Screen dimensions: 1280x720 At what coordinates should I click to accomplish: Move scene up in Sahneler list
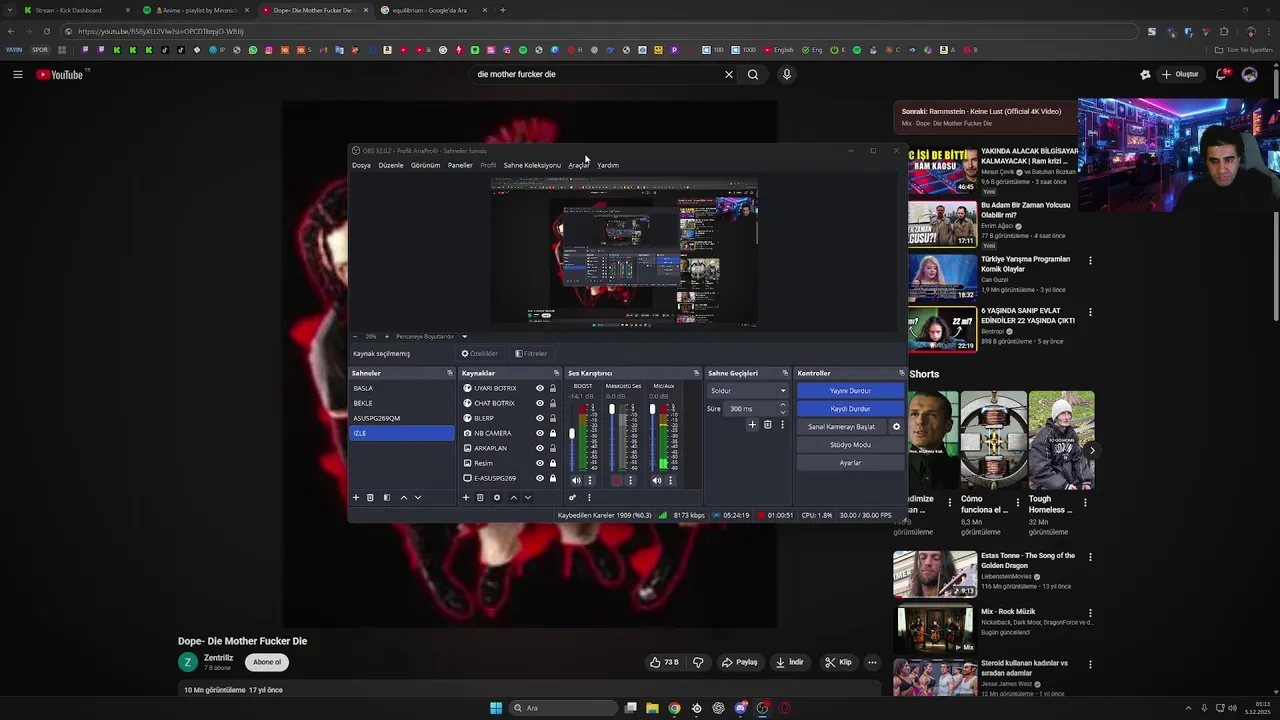tap(404, 497)
